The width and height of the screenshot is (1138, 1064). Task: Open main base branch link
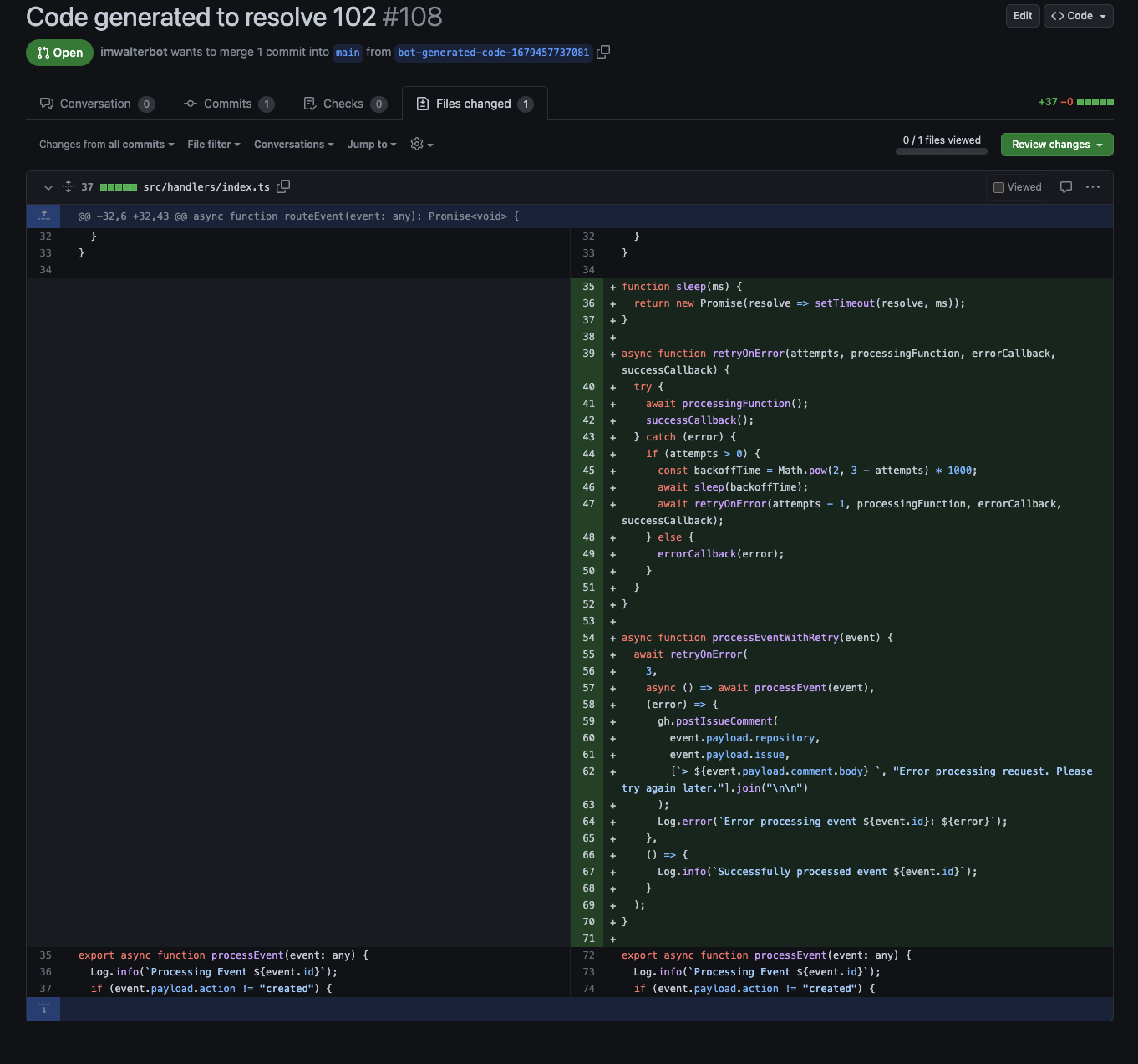coord(348,53)
